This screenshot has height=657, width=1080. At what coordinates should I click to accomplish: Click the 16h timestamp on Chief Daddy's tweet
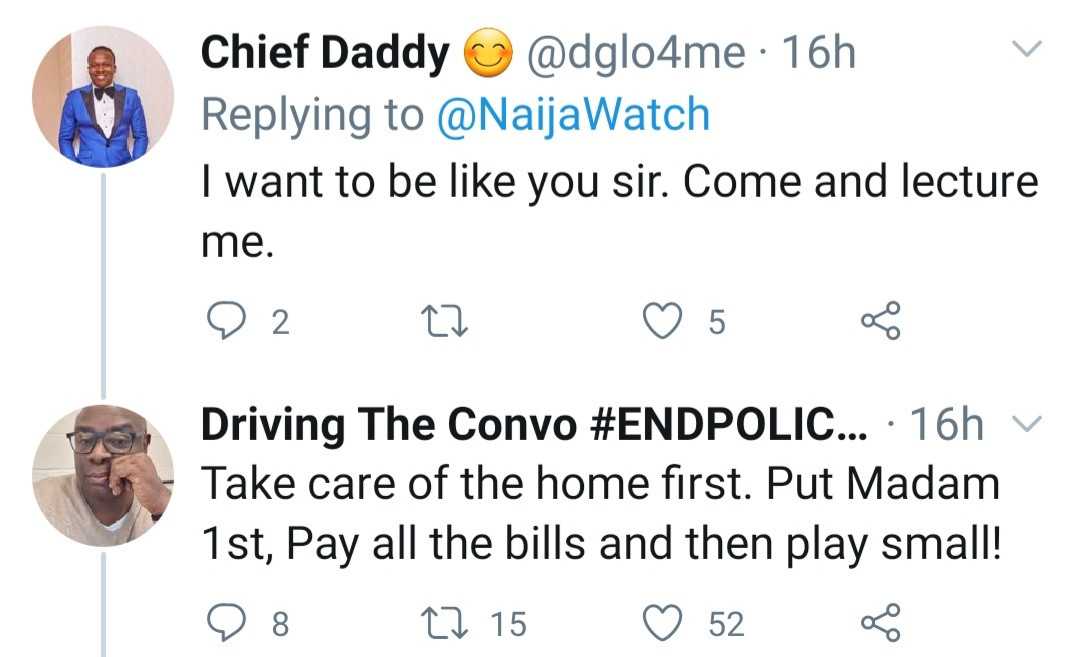818,54
